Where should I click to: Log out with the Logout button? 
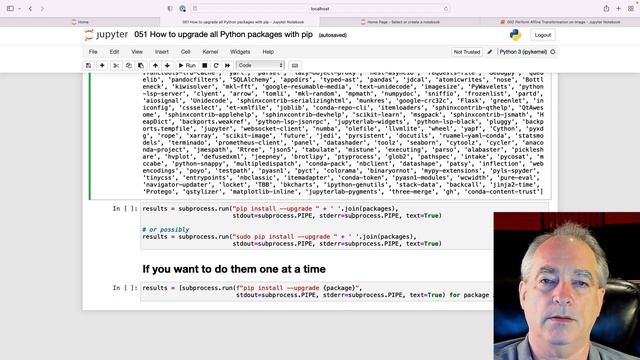[x=542, y=35]
